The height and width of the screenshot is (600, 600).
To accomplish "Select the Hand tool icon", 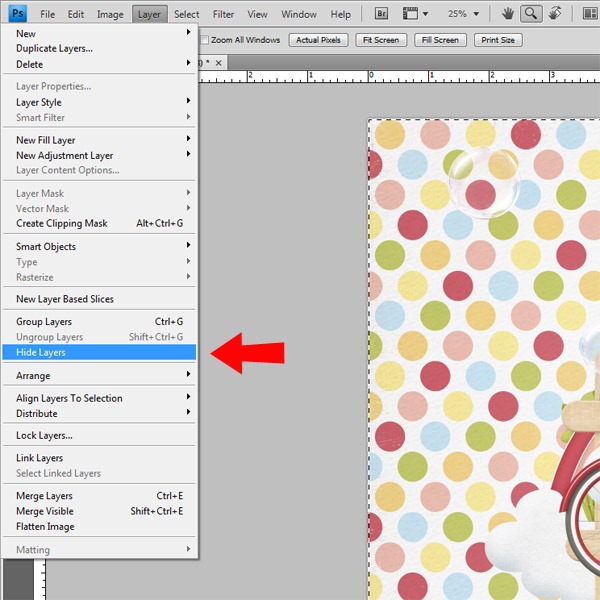I will pyautogui.click(x=507, y=14).
